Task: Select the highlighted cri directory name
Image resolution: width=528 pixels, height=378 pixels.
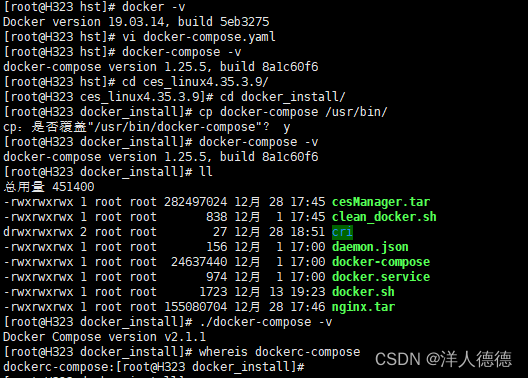Action: (x=342, y=232)
